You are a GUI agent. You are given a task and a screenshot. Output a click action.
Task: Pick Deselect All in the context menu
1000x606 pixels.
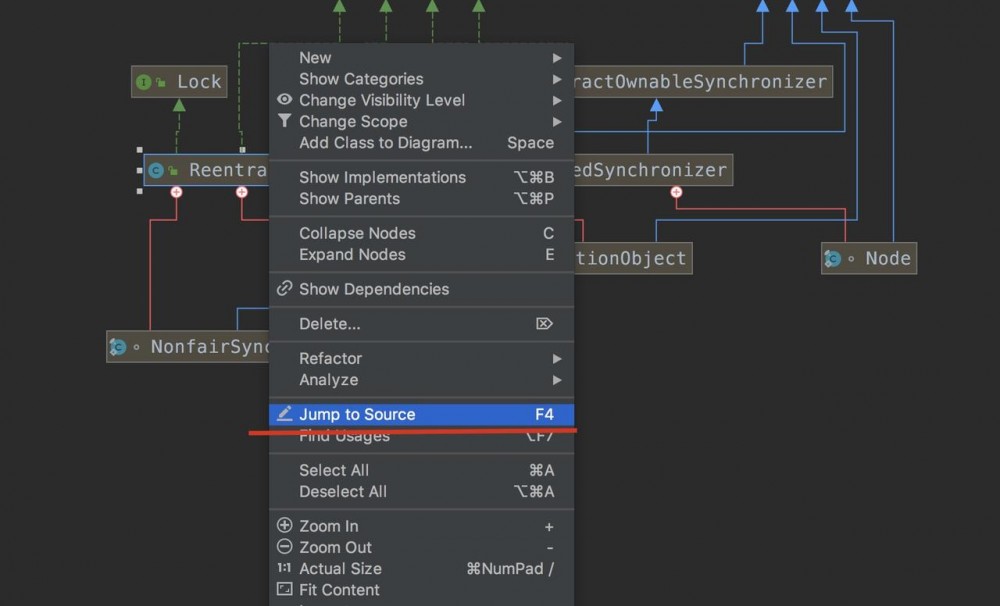coord(342,491)
